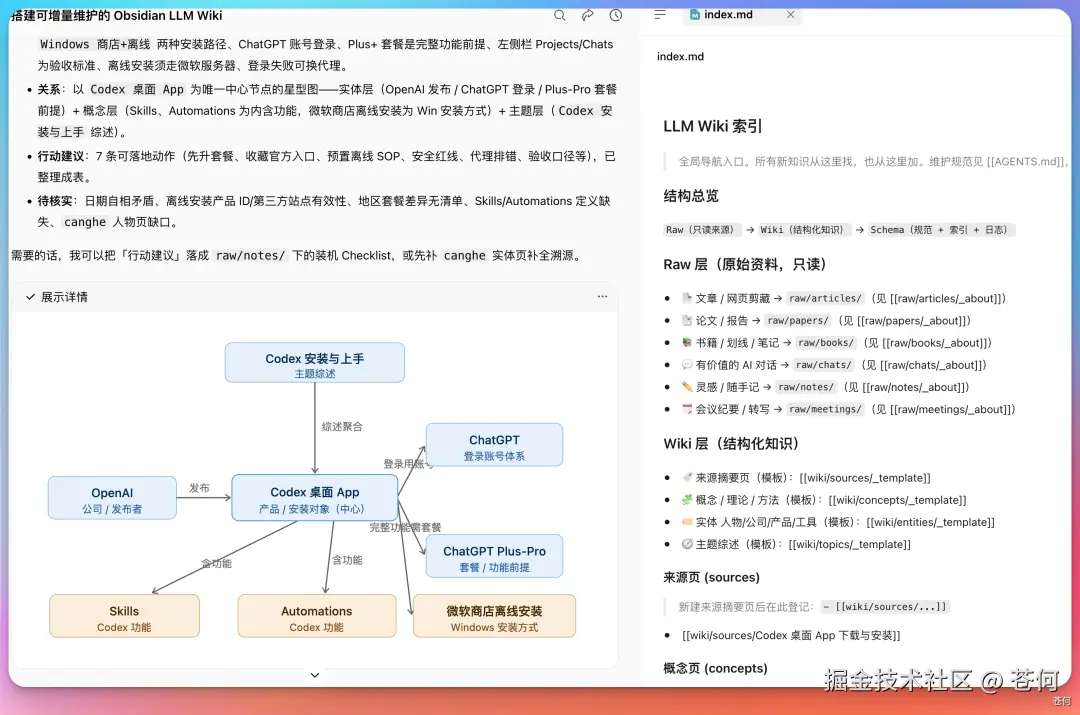The width and height of the screenshot is (1080, 715).
Task: Switch to the index.md tab
Action: tap(741, 14)
